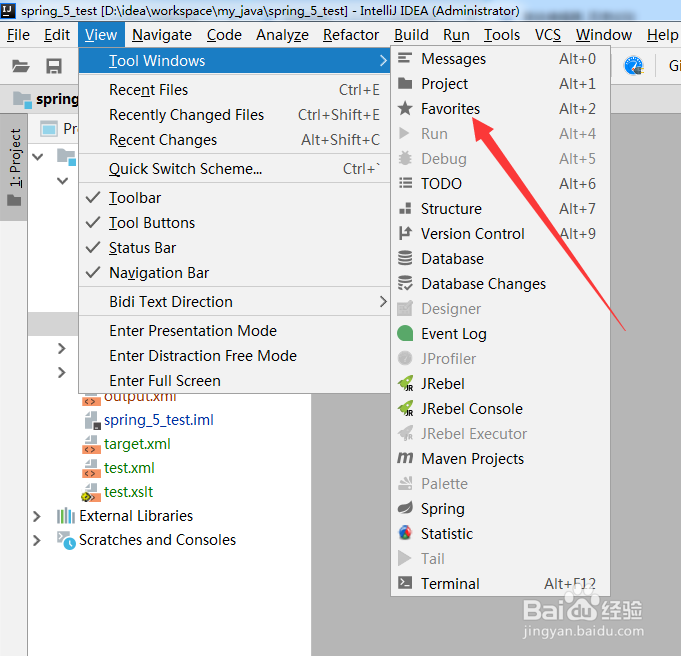The height and width of the screenshot is (656, 681).
Task: Toggle the Toolbar checkmark option
Action: [x=235, y=198]
